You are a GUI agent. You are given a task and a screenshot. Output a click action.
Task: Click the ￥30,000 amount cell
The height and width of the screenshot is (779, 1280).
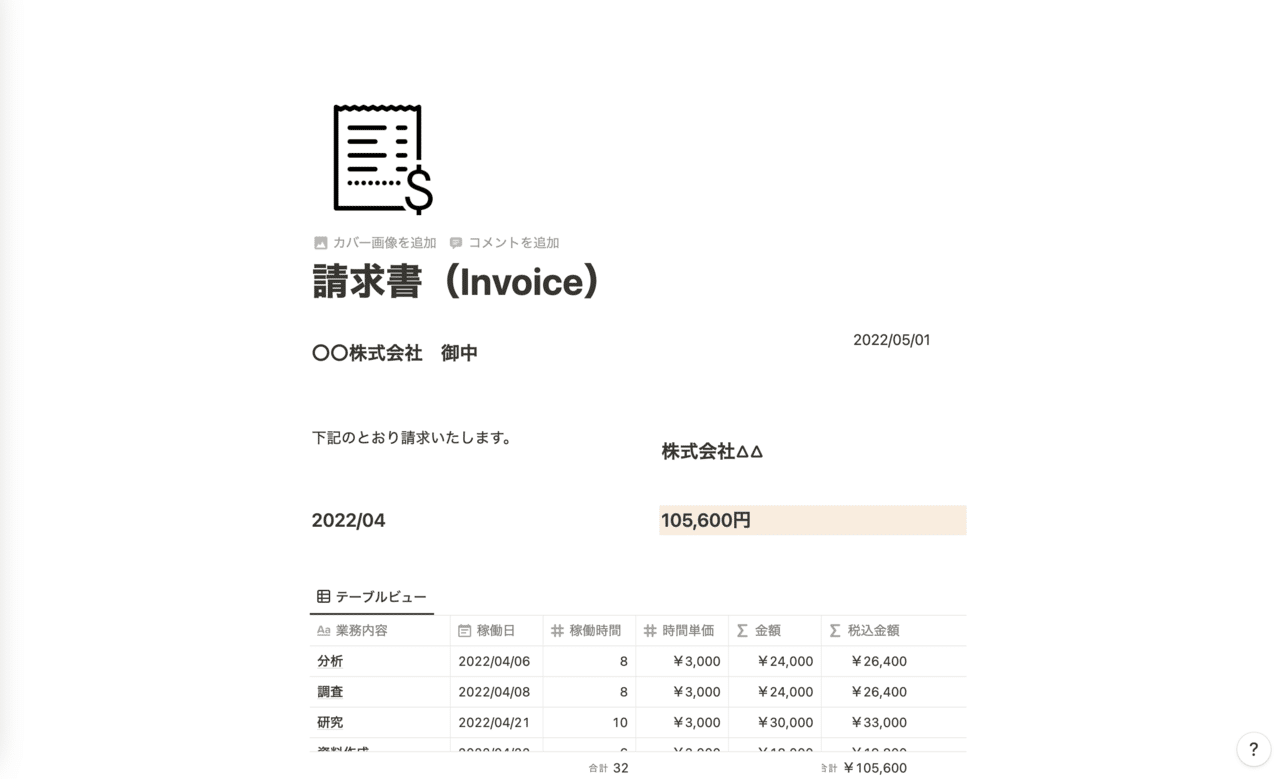click(x=775, y=722)
